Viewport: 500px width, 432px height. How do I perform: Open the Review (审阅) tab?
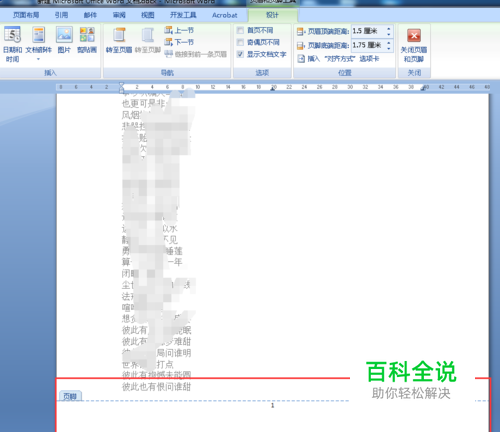119,15
